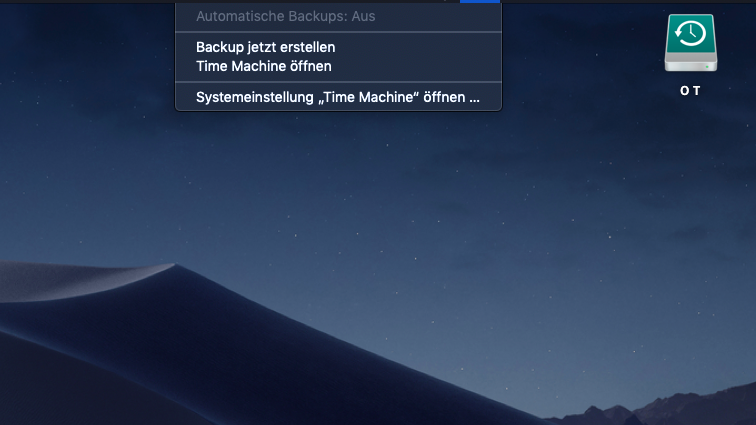
Task: Click the clock-arrow symbol on the green drive
Action: coord(690,35)
